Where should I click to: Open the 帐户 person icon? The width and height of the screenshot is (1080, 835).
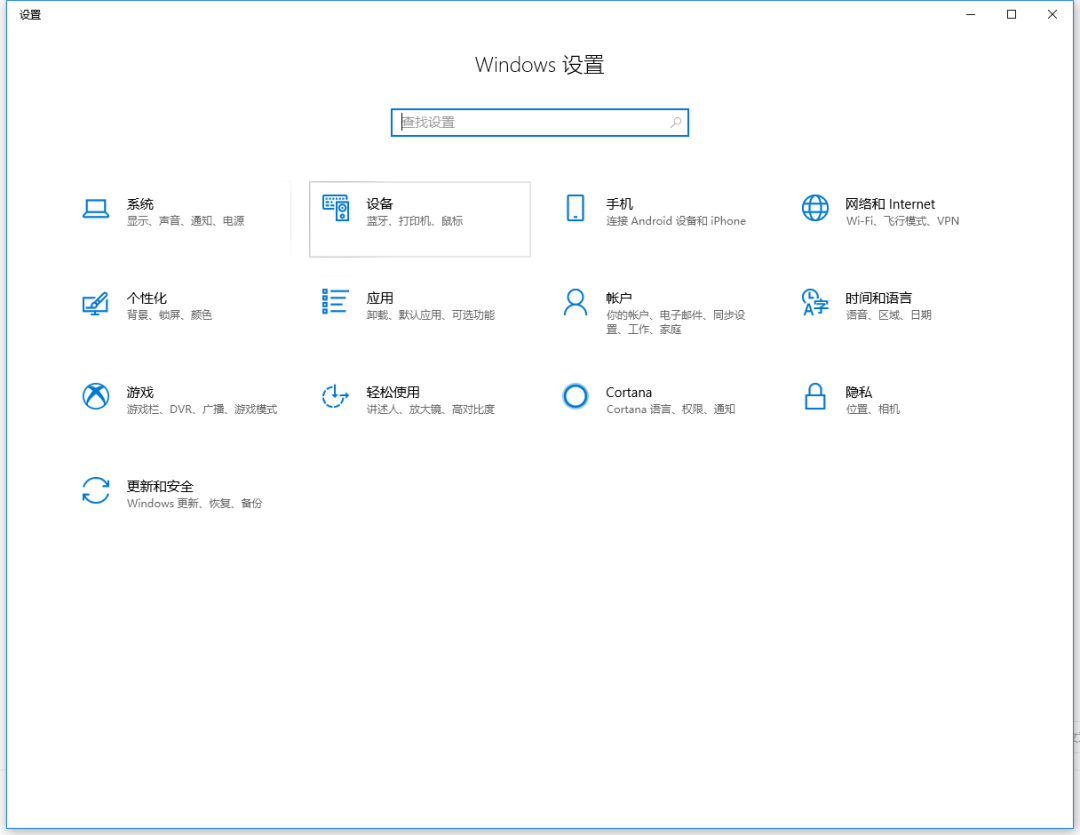pyautogui.click(x=575, y=302)
